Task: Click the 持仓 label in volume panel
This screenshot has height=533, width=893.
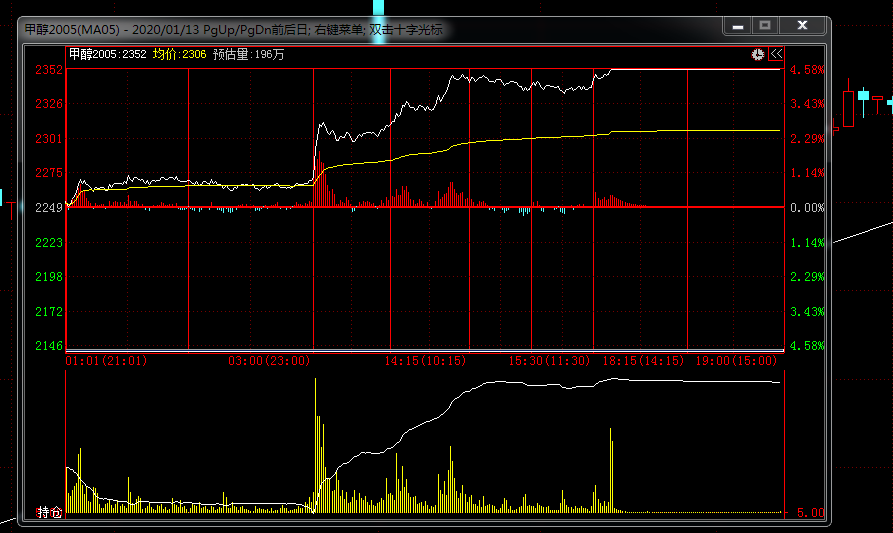Action: (50, 512)
